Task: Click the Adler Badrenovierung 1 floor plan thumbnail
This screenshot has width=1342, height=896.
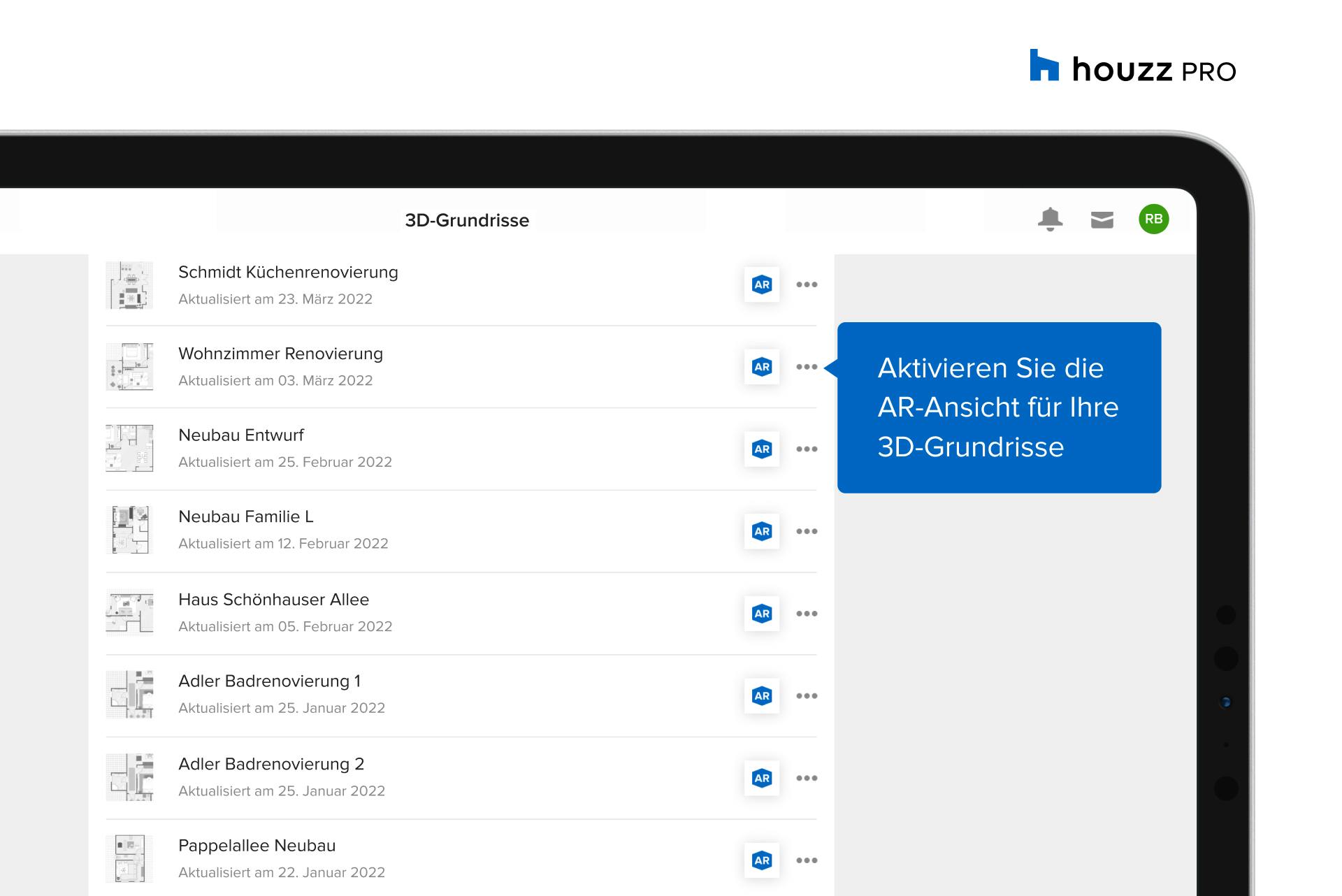Action: [x=130, y=695]
